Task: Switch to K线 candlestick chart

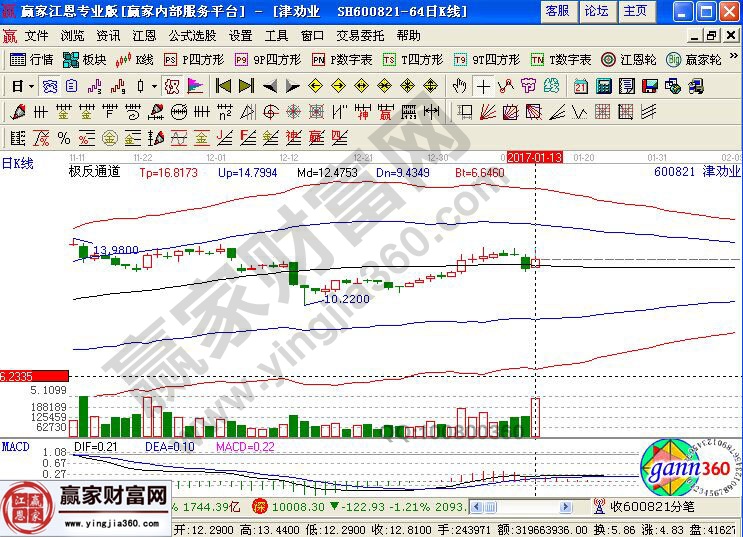Action: coord(134,60)
